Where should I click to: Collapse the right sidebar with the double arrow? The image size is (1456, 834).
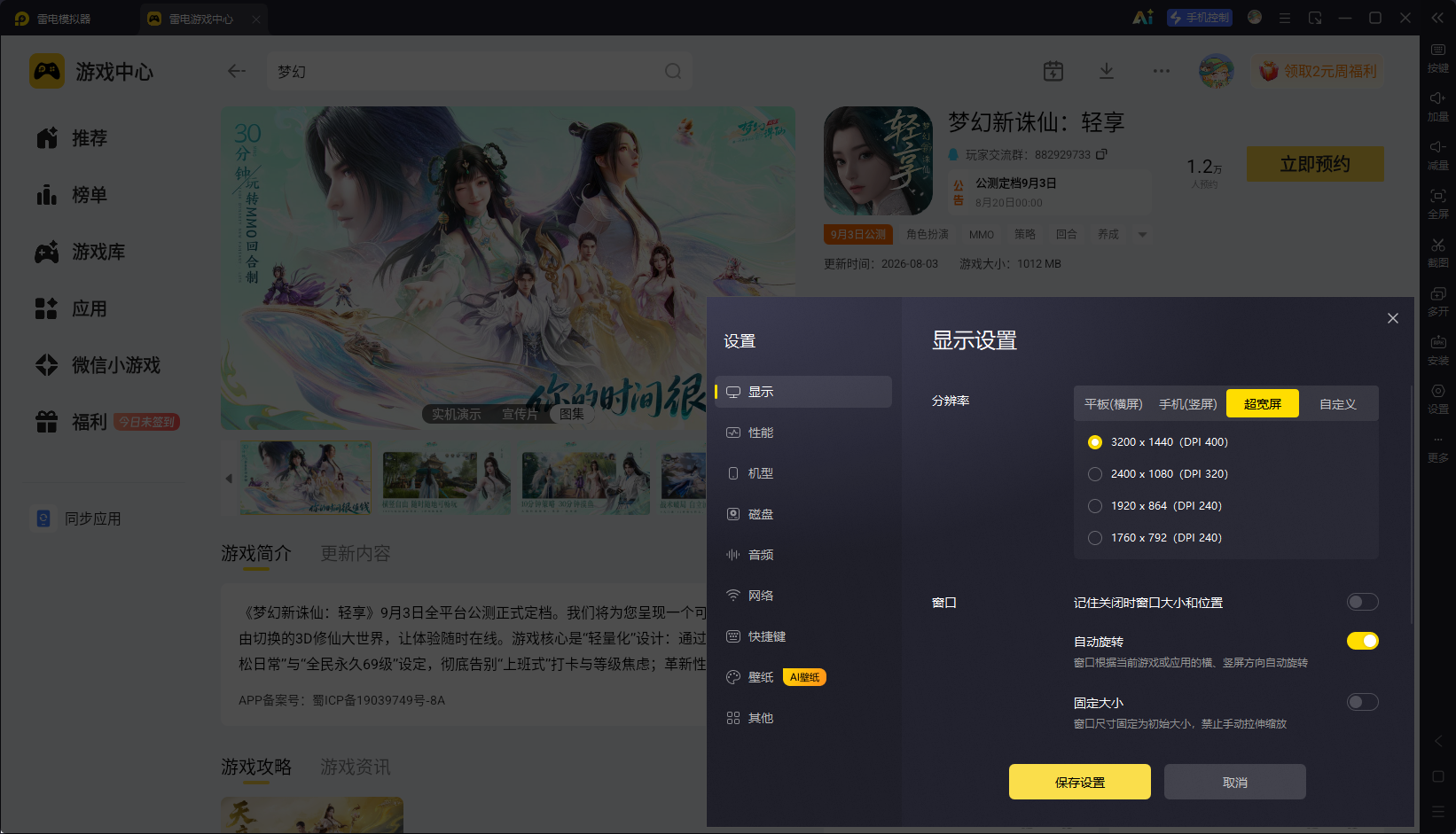(1438, 18)
